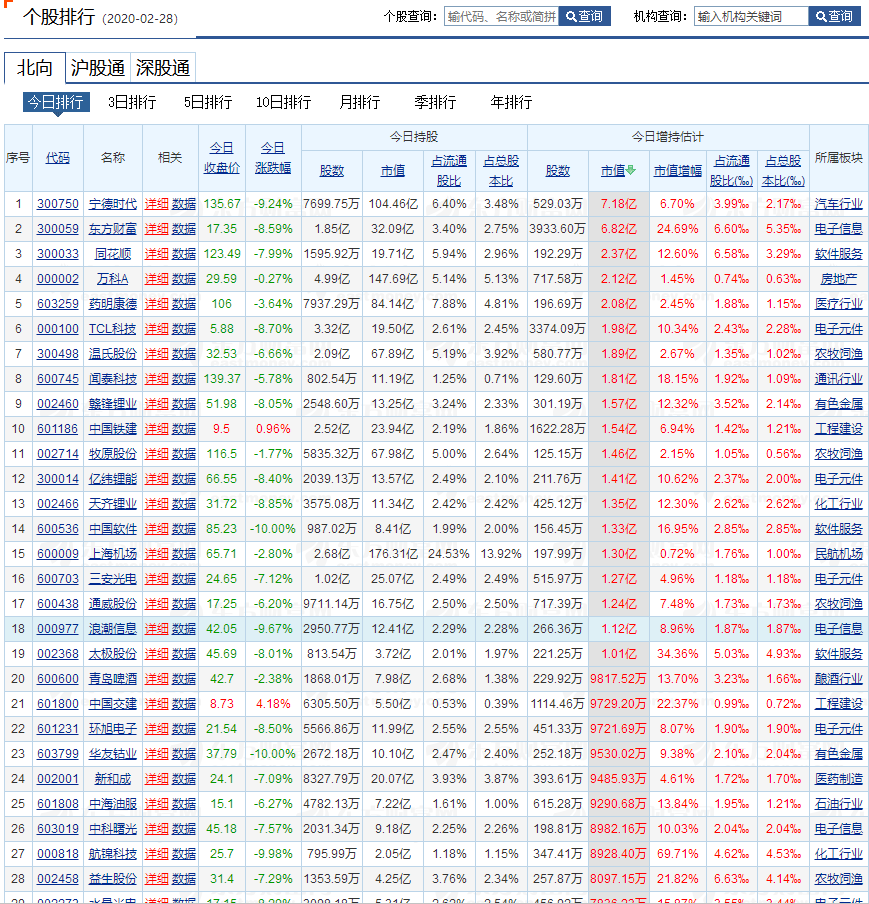
Task: Open the 宁德时代 stock name link
Action: 112,204
